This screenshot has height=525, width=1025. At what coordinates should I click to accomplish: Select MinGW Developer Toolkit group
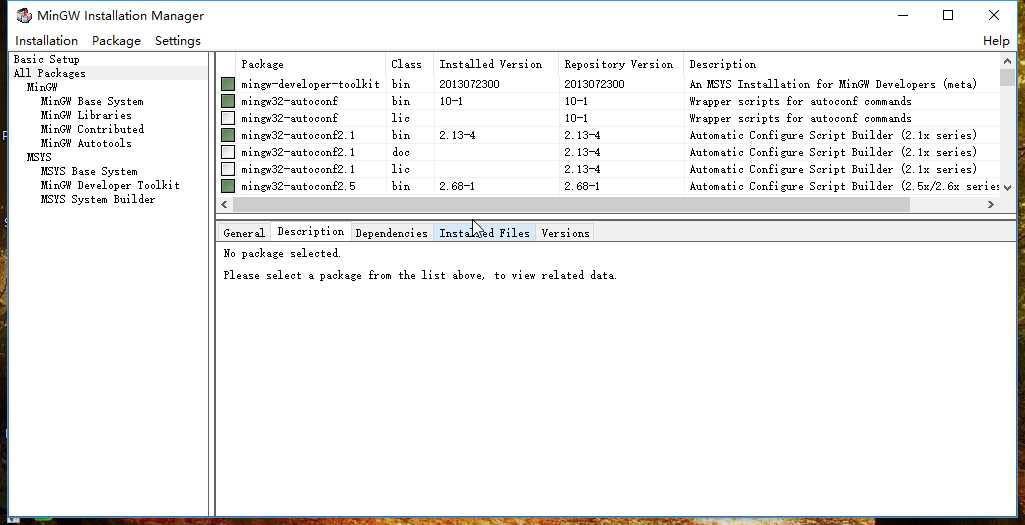[x=110, y=185]
